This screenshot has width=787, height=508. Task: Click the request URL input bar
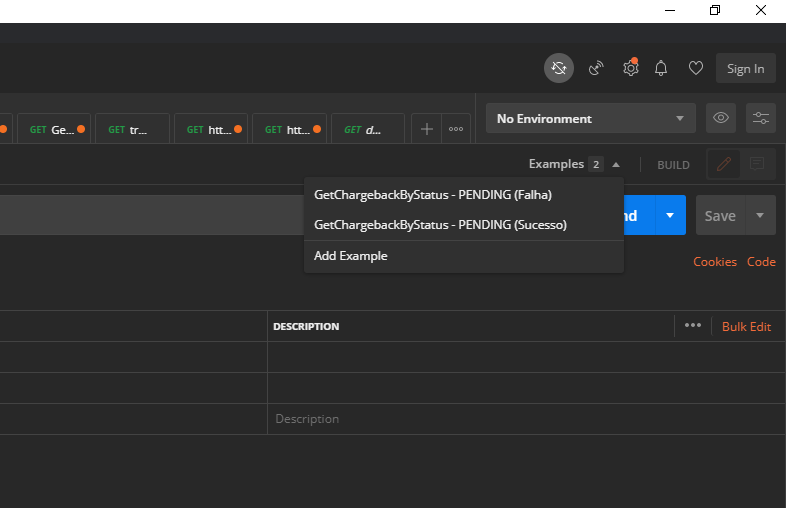click(152, 215)
